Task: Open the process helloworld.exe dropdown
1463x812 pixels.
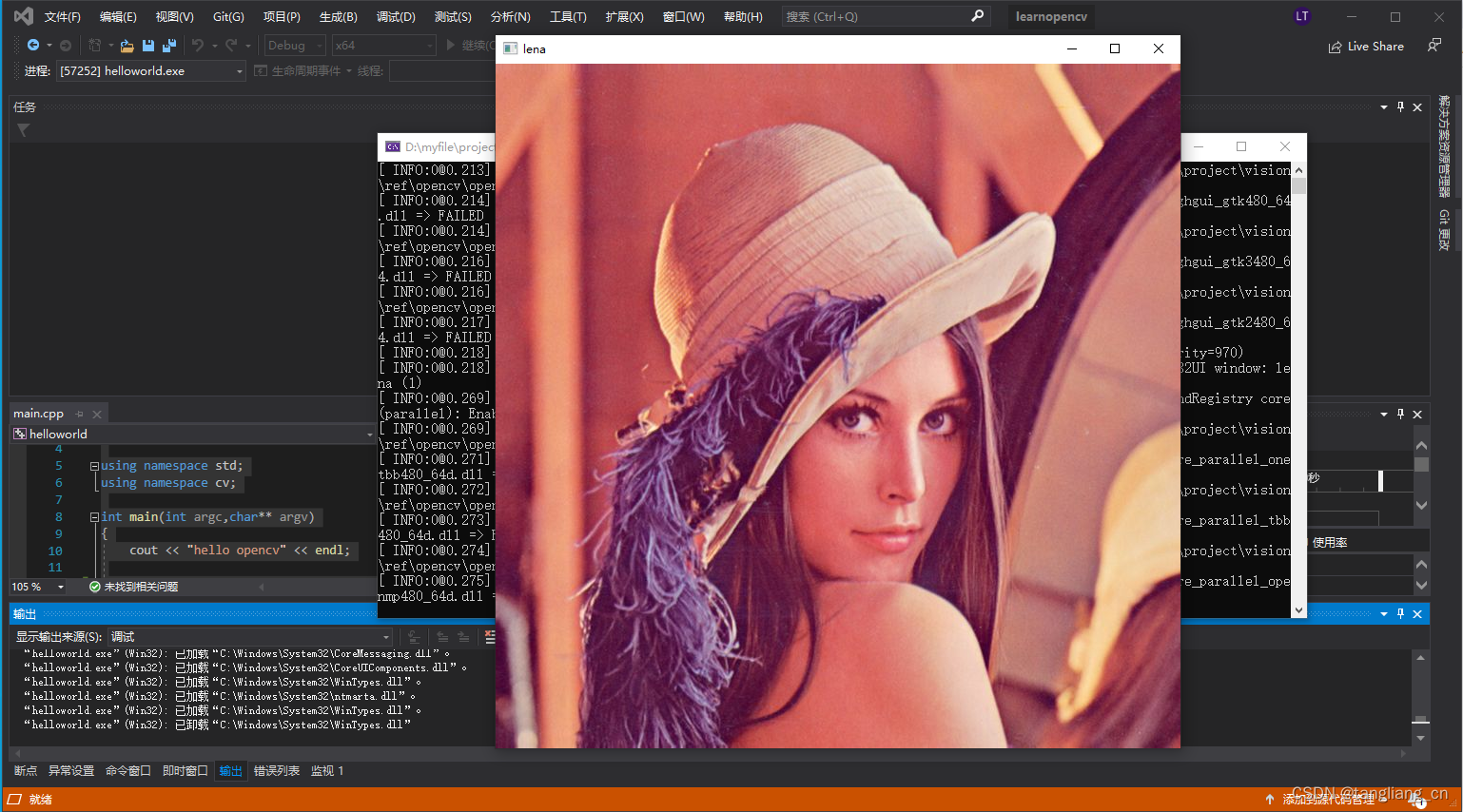Action: click(151, 71)
